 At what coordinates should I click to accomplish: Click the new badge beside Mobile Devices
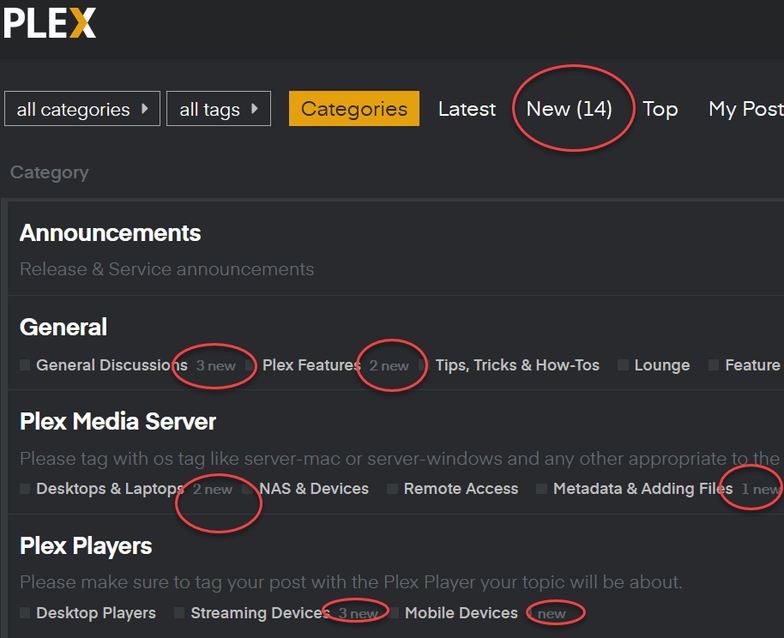pos(551,614)
